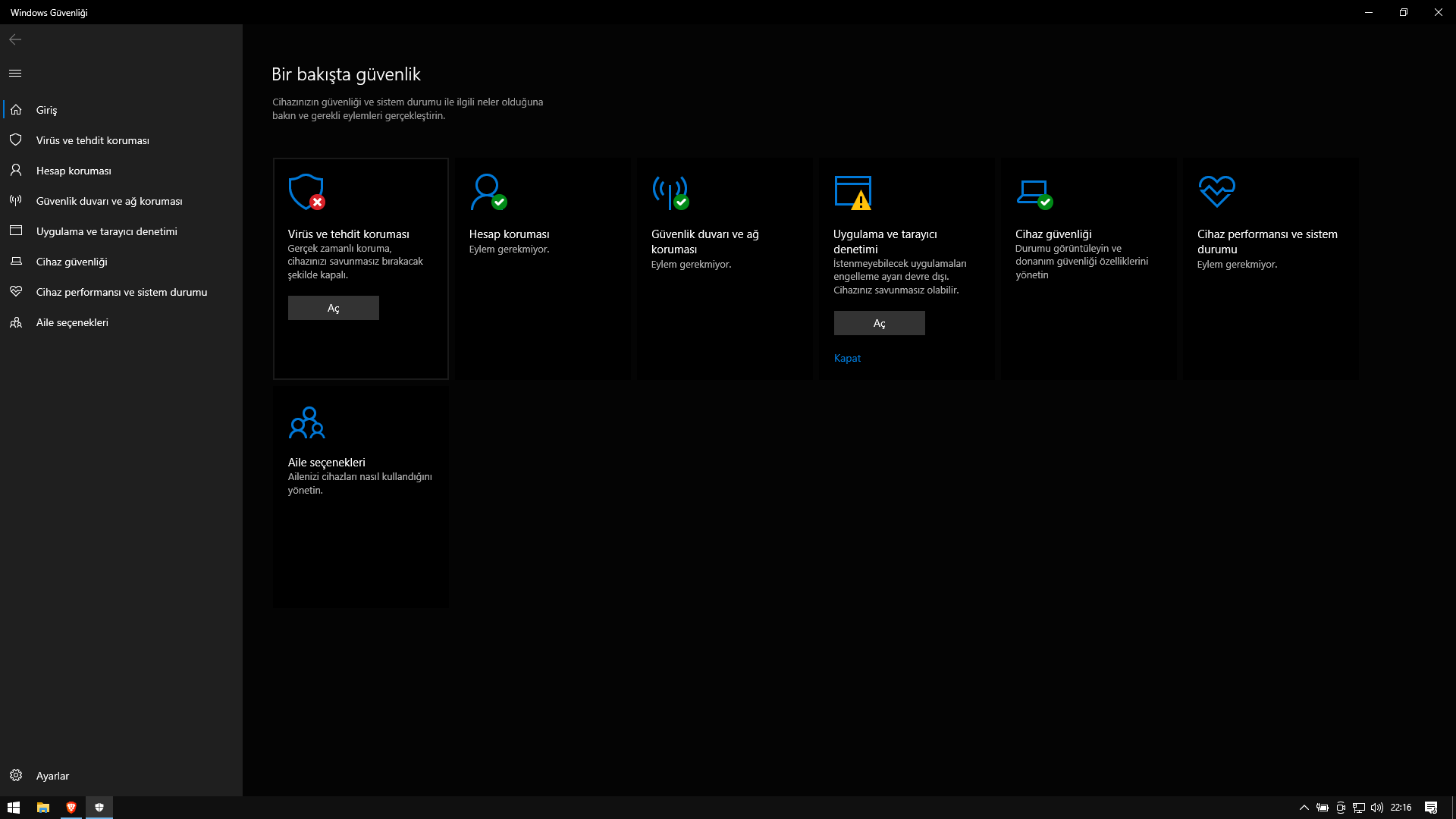Open the Hesap koruması card person icon
The width and height of the screenshot is (1456, 819).
point(488,192)
